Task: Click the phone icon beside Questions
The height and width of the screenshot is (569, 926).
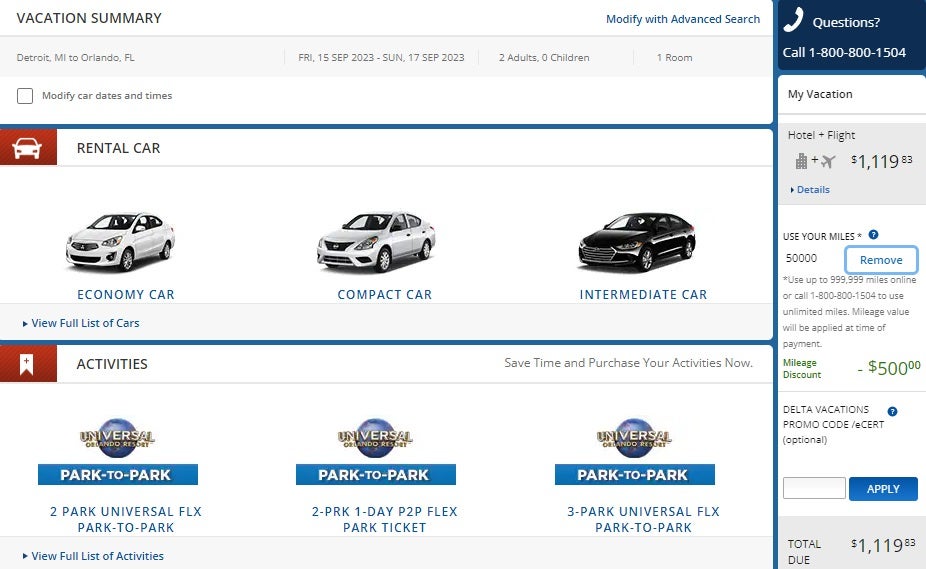Action: tap(794, 21)
